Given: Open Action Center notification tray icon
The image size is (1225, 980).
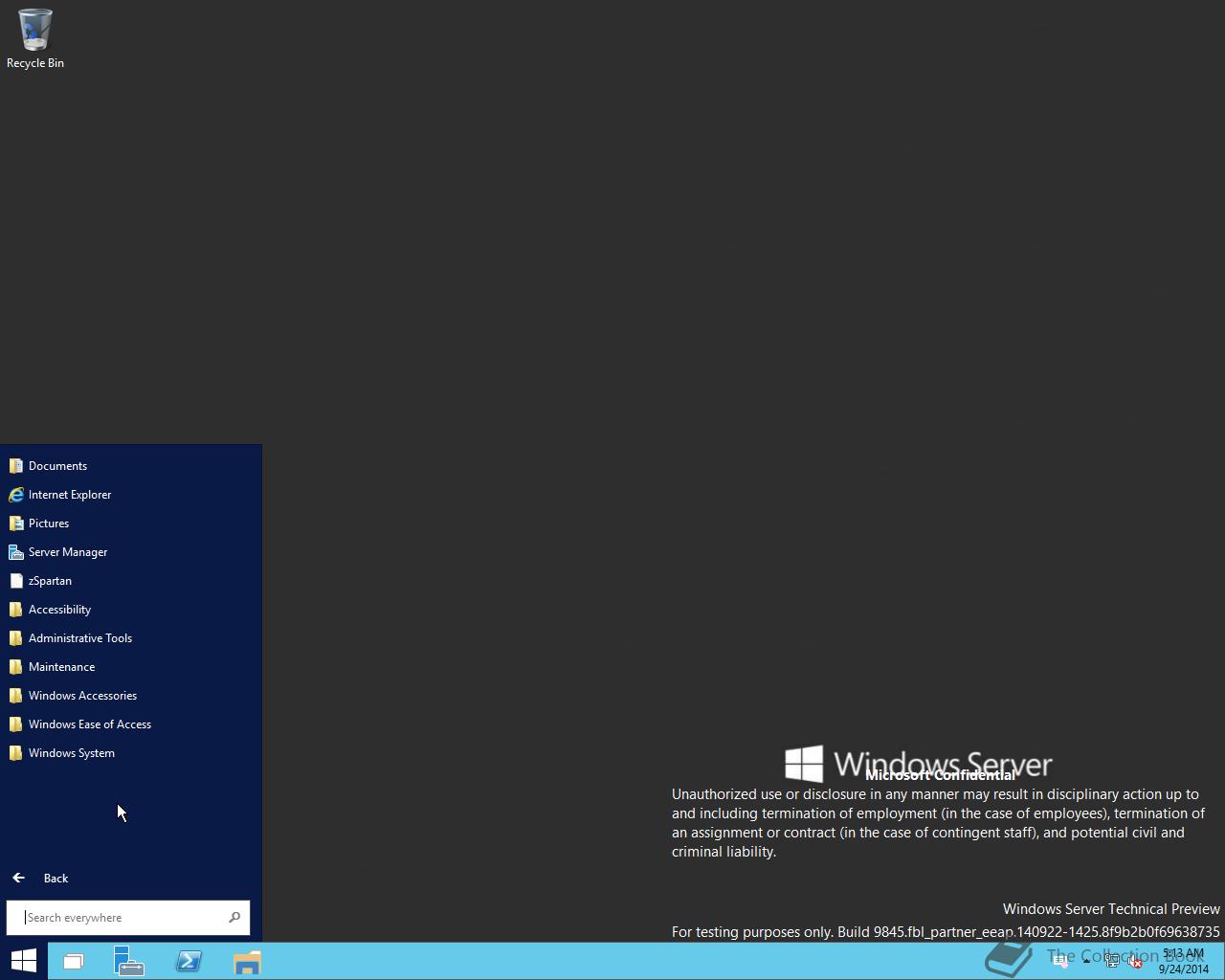Looking at the screenshot, I should pos(1060,961).
